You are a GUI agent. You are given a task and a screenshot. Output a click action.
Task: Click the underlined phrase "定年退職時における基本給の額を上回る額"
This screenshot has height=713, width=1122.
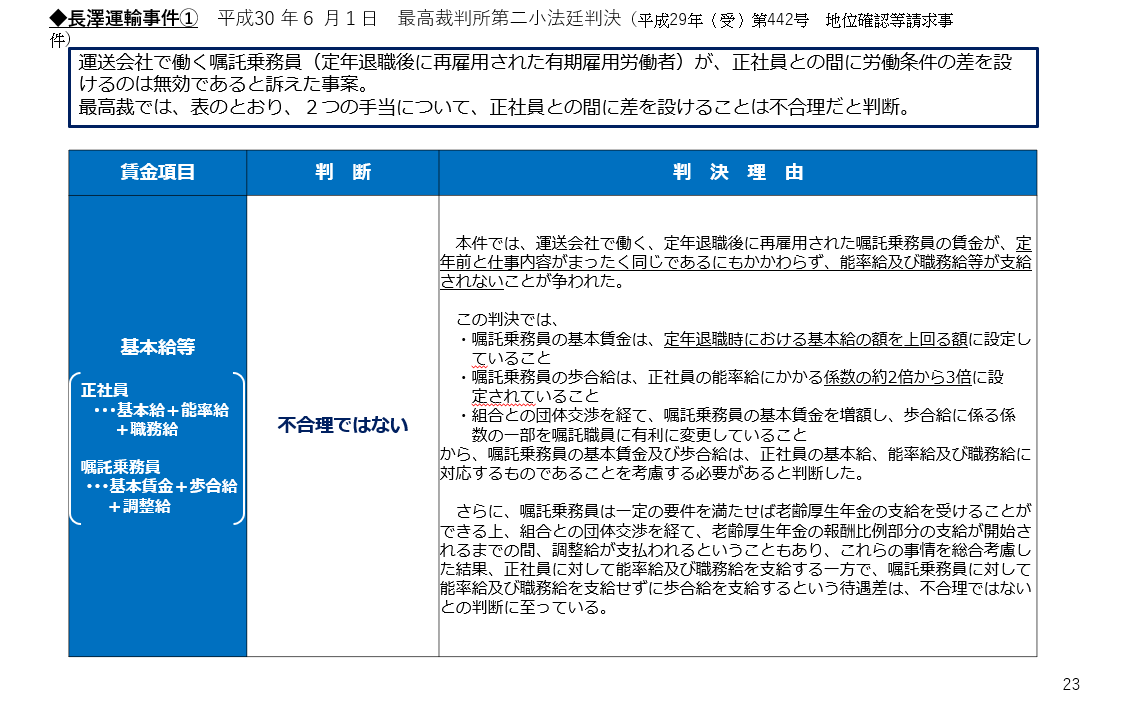[x=816, y=339]
